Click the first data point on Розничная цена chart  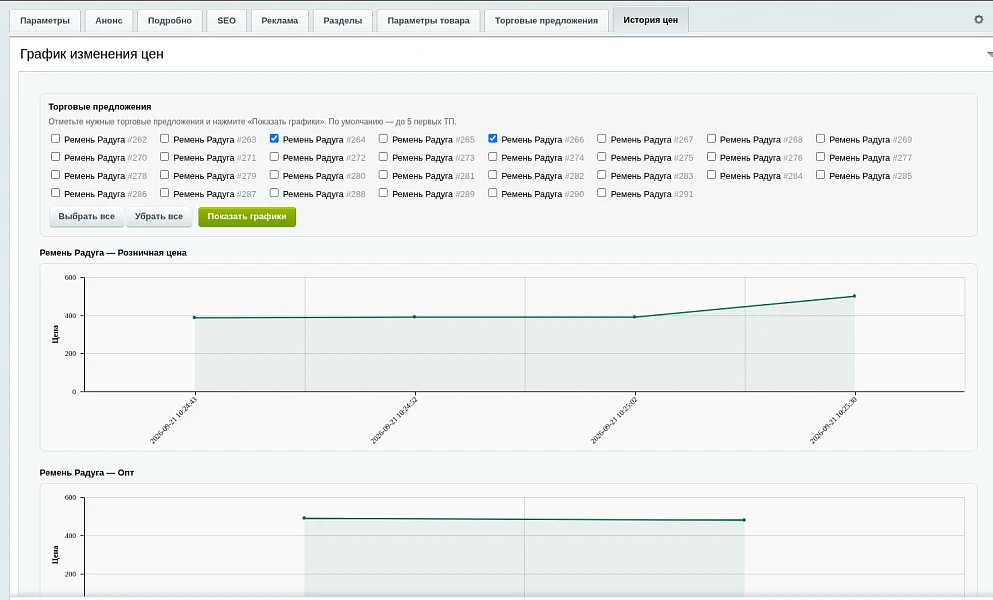coord(194,317)
